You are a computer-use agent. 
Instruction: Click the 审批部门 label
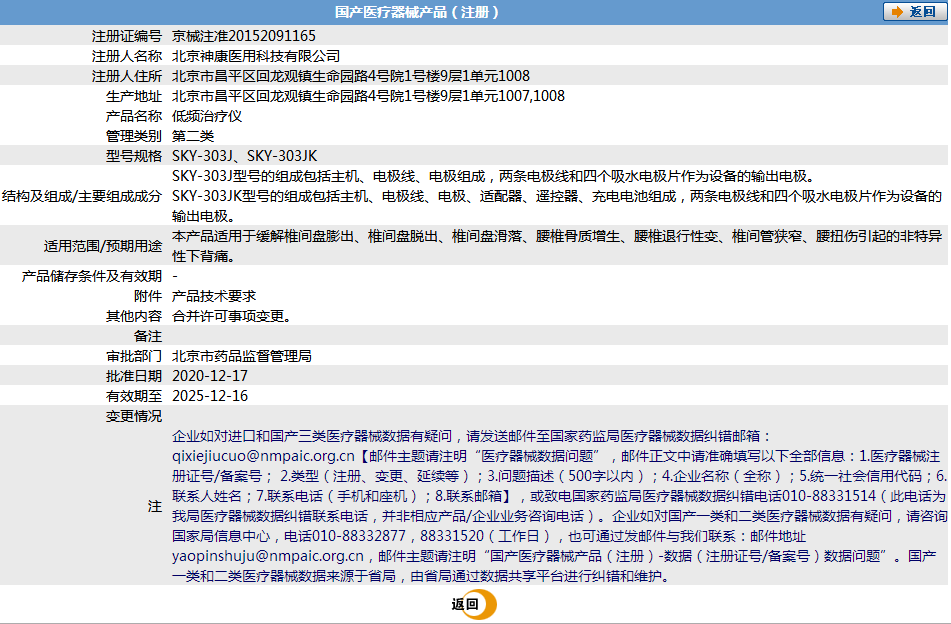click(x=134, y=357)
